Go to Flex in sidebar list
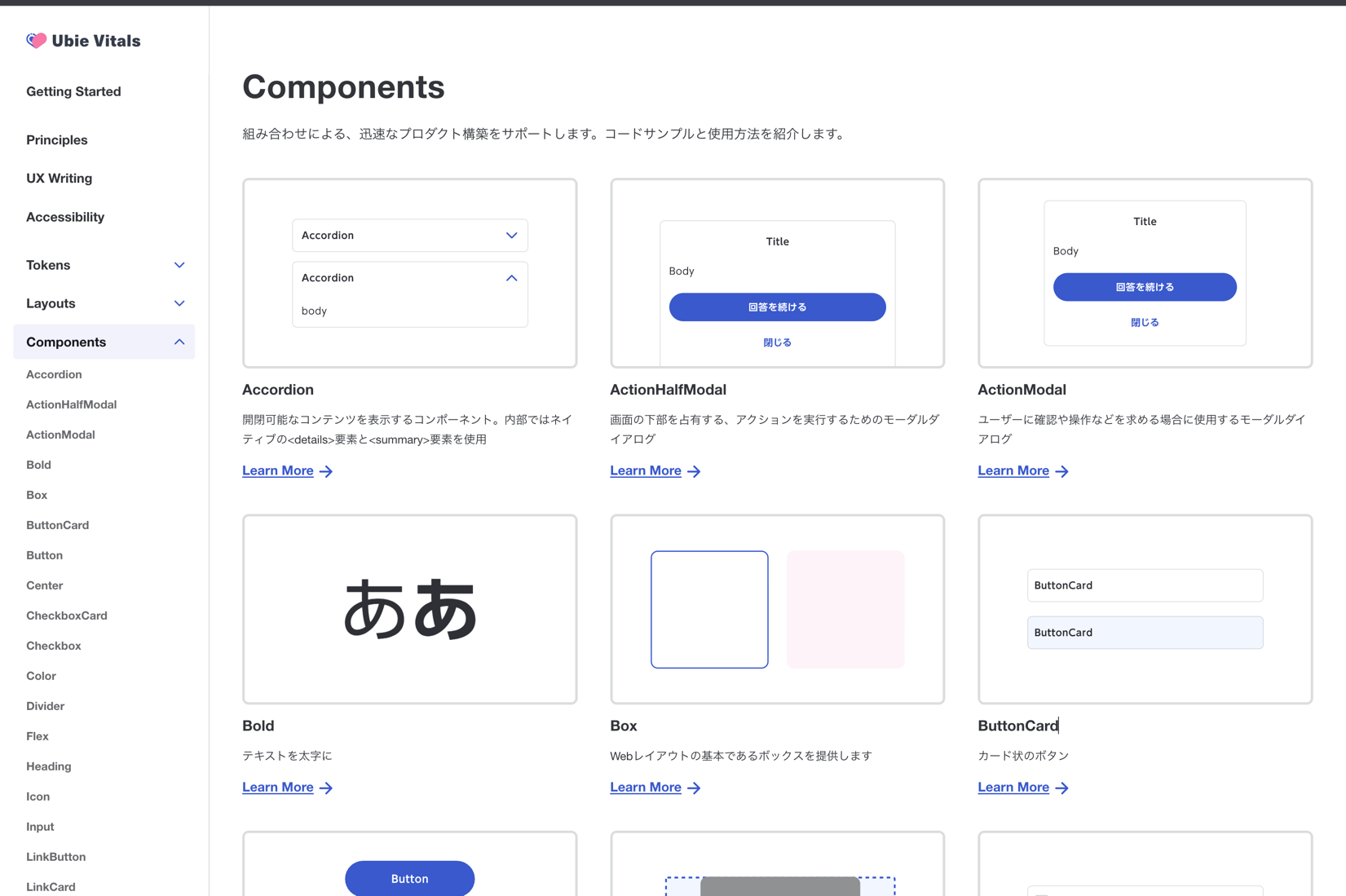This screenshot has height=896, width=1346. click(38, 736)
